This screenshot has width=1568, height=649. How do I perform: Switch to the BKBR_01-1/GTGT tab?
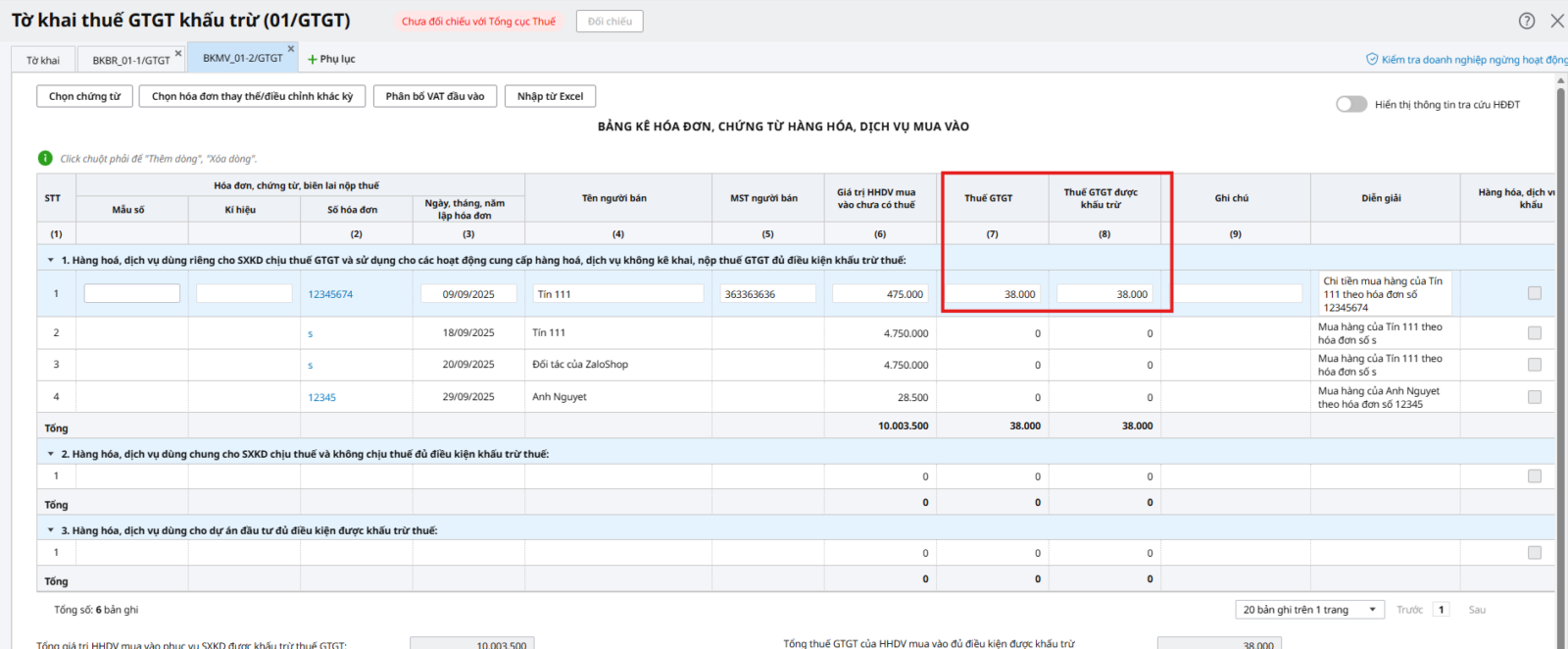click(x=130, y=61)
